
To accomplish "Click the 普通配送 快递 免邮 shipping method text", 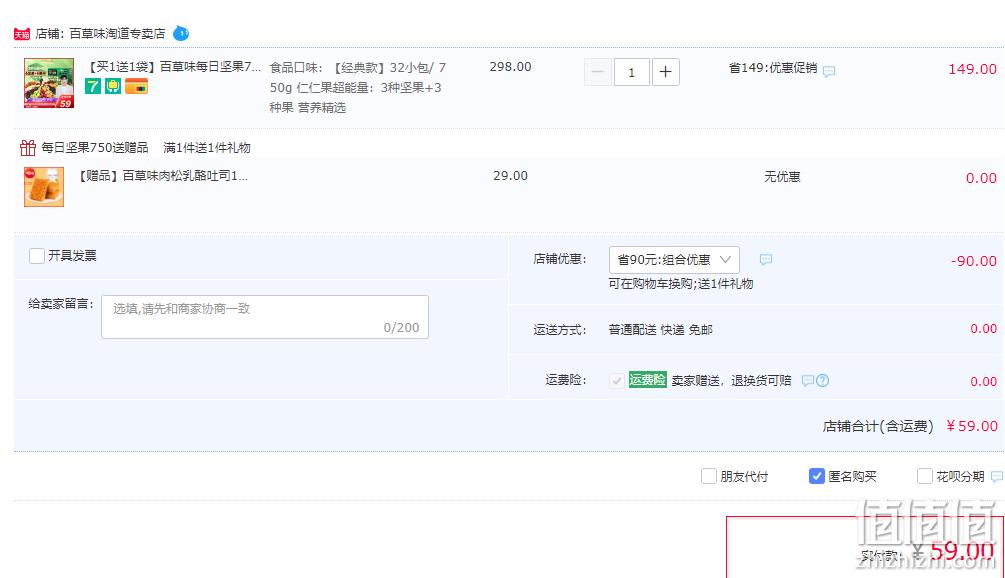I will pyautogui.click(x=660, y=329).
